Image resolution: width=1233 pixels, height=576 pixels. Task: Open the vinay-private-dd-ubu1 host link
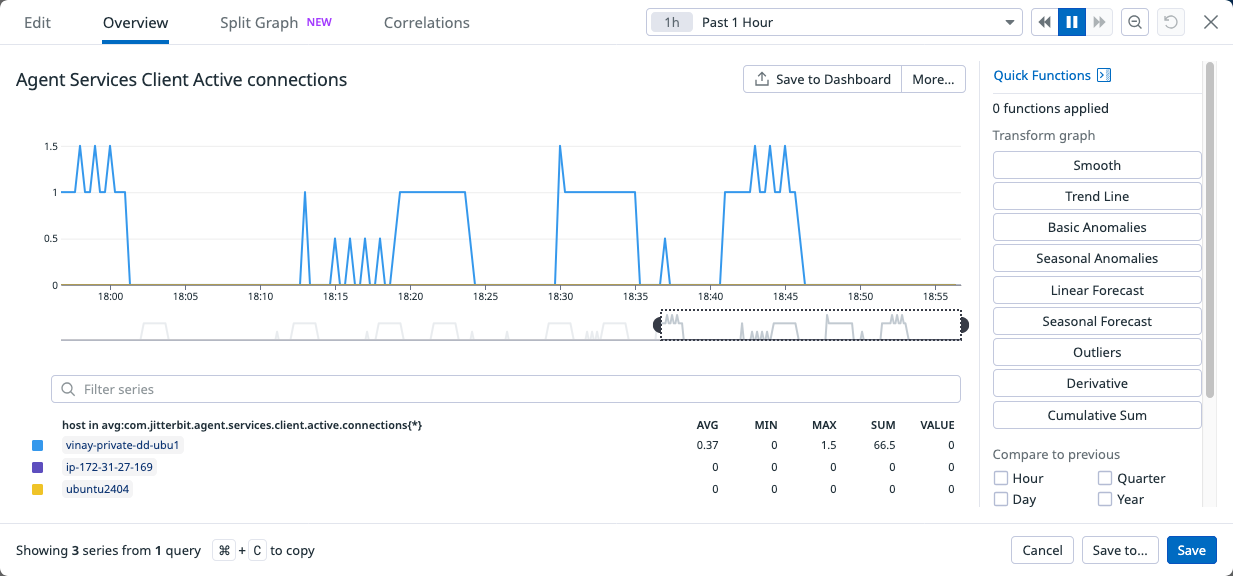click(x=120, y=445)
